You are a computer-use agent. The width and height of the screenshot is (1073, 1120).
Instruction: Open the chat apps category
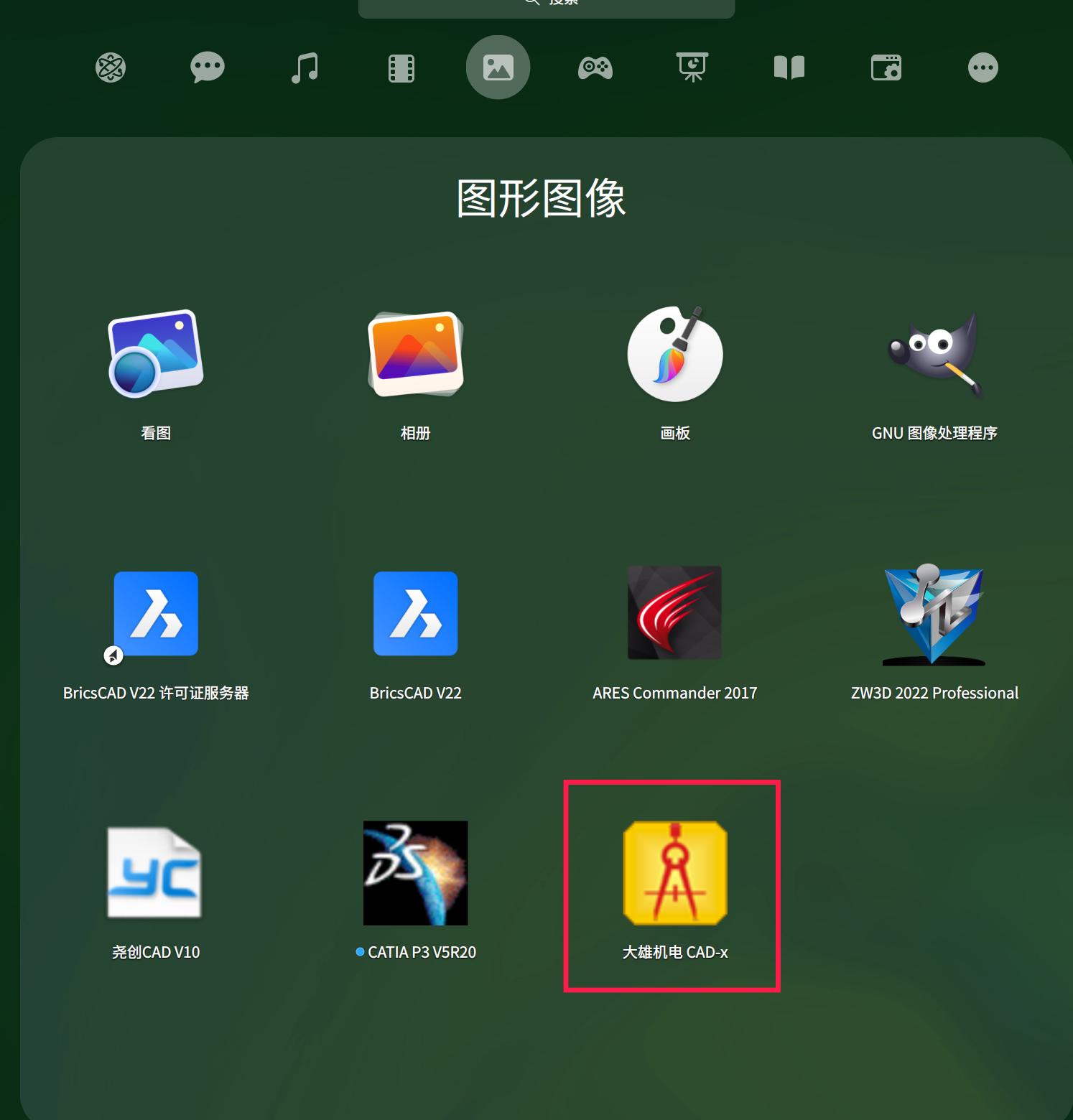[x=207, y=67]
